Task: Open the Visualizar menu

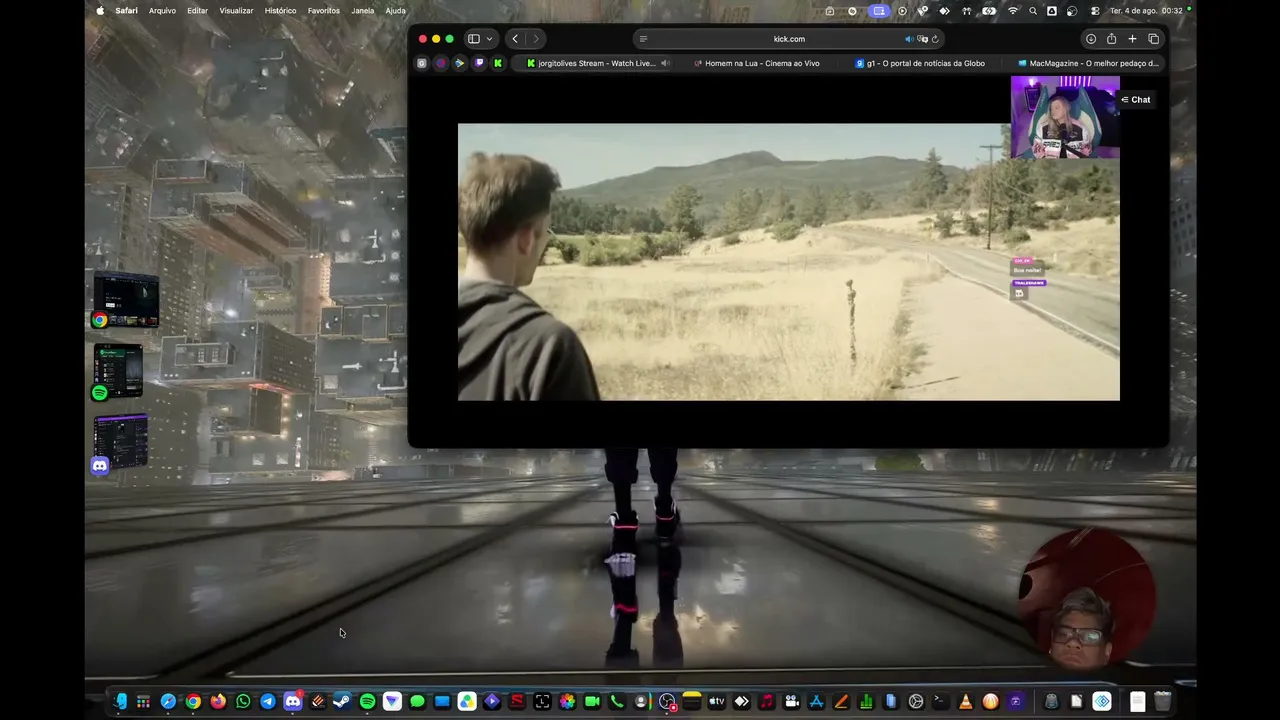Action: pyautogui.click(x=236, y=11)
